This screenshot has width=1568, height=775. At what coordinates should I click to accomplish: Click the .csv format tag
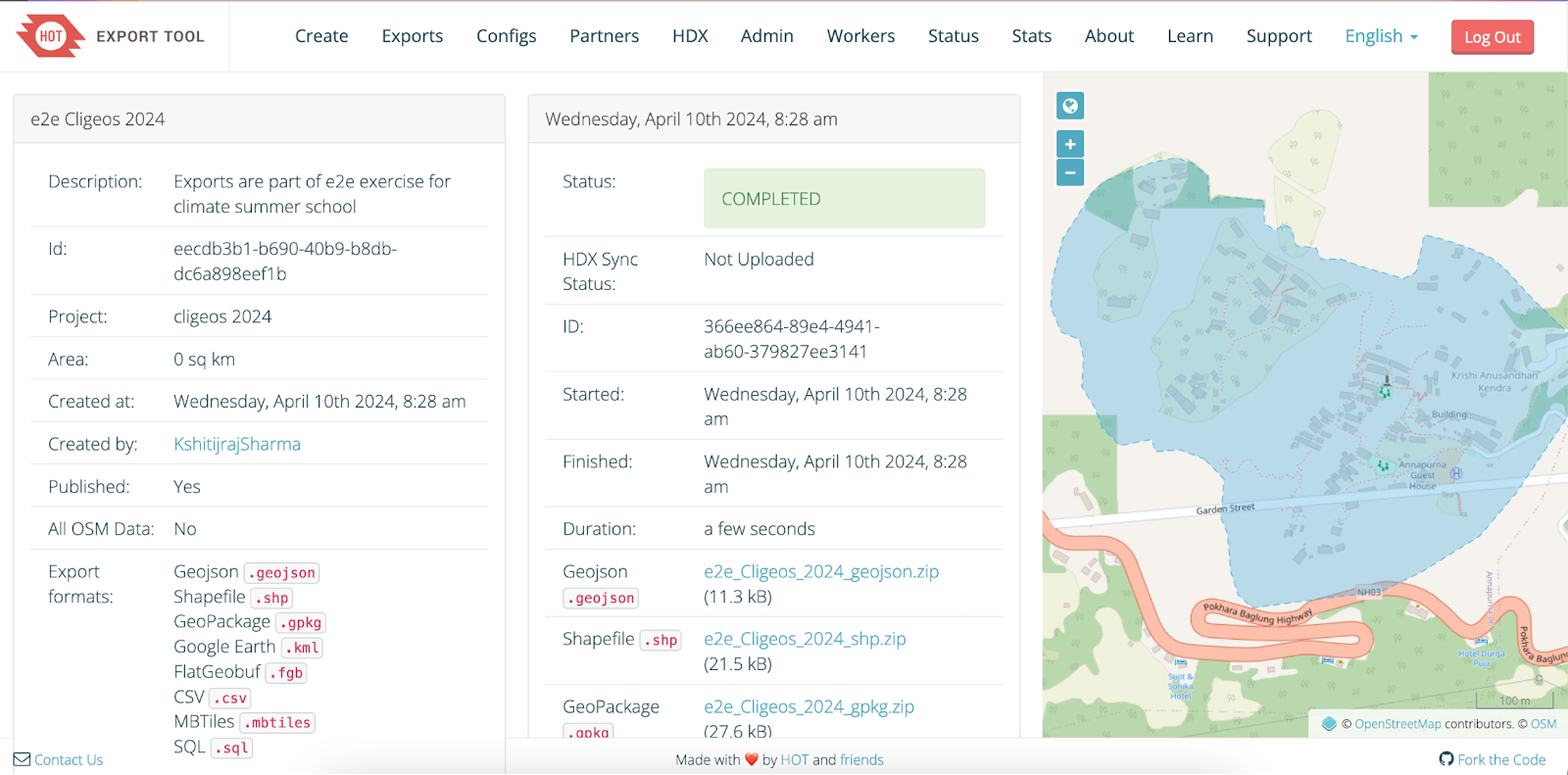point(230,699)
